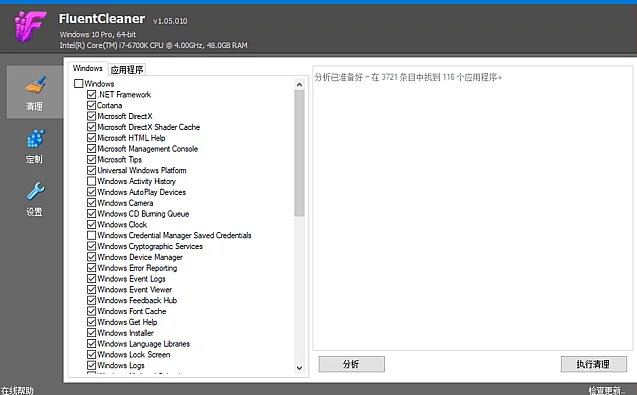The width and height of the screenshot is (637, 395).
Task: Open the 定制 customize section icon
Action: point(35,139)
